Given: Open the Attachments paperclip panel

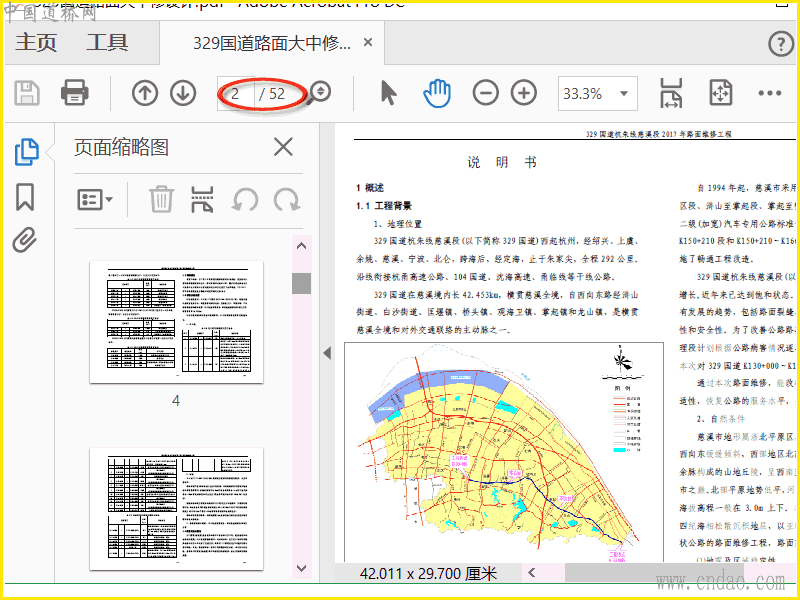Looking at the screenshot, I should click(25, 240).
